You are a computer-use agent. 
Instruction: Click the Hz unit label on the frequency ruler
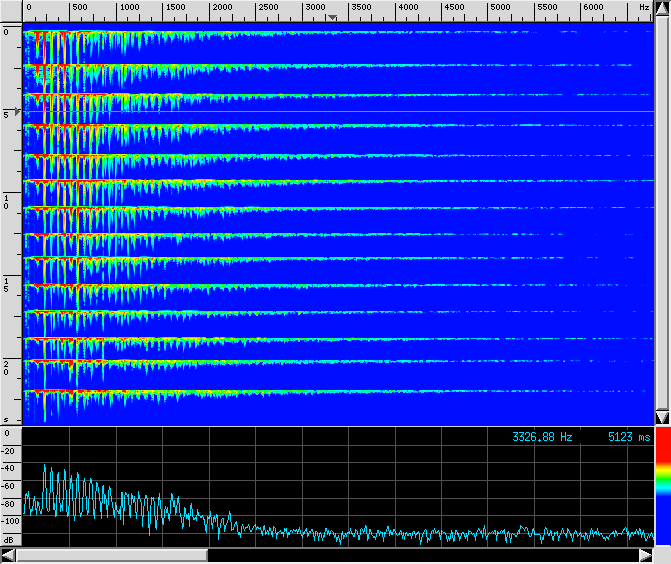click(x=644, y=8)
